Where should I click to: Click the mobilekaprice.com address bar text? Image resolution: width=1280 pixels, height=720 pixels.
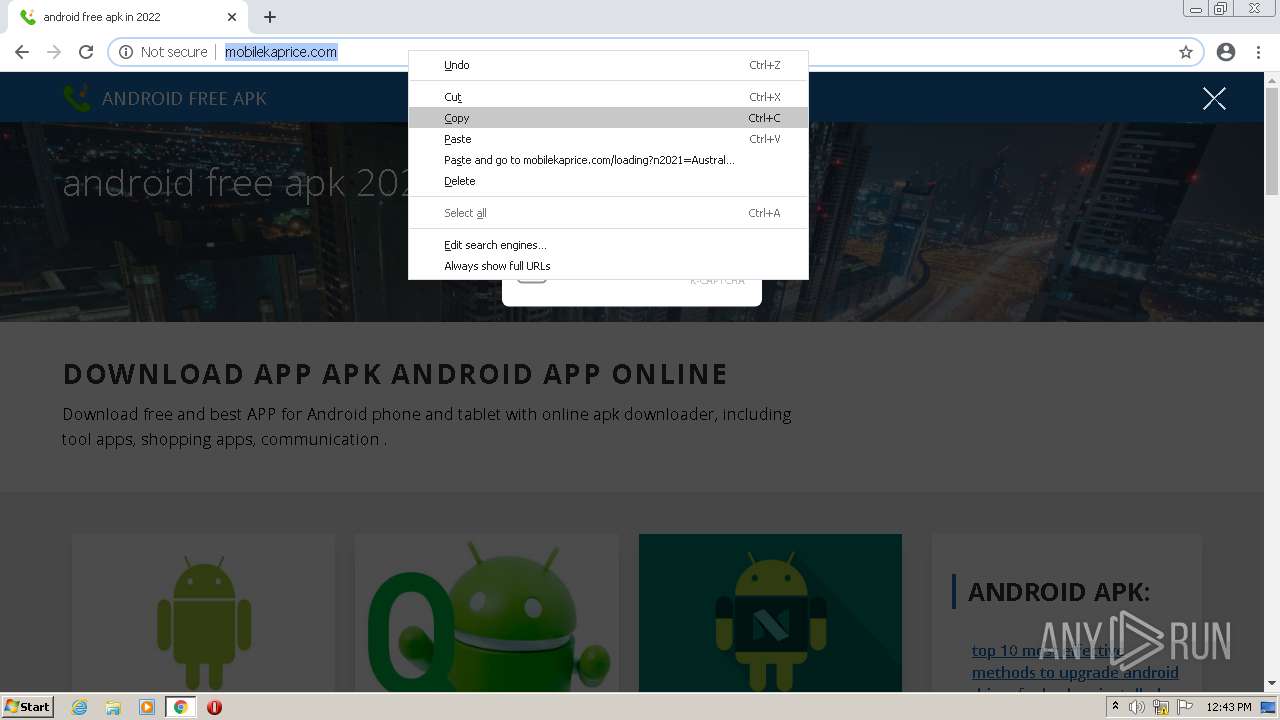pyautogui.click(x=281, y=52)
